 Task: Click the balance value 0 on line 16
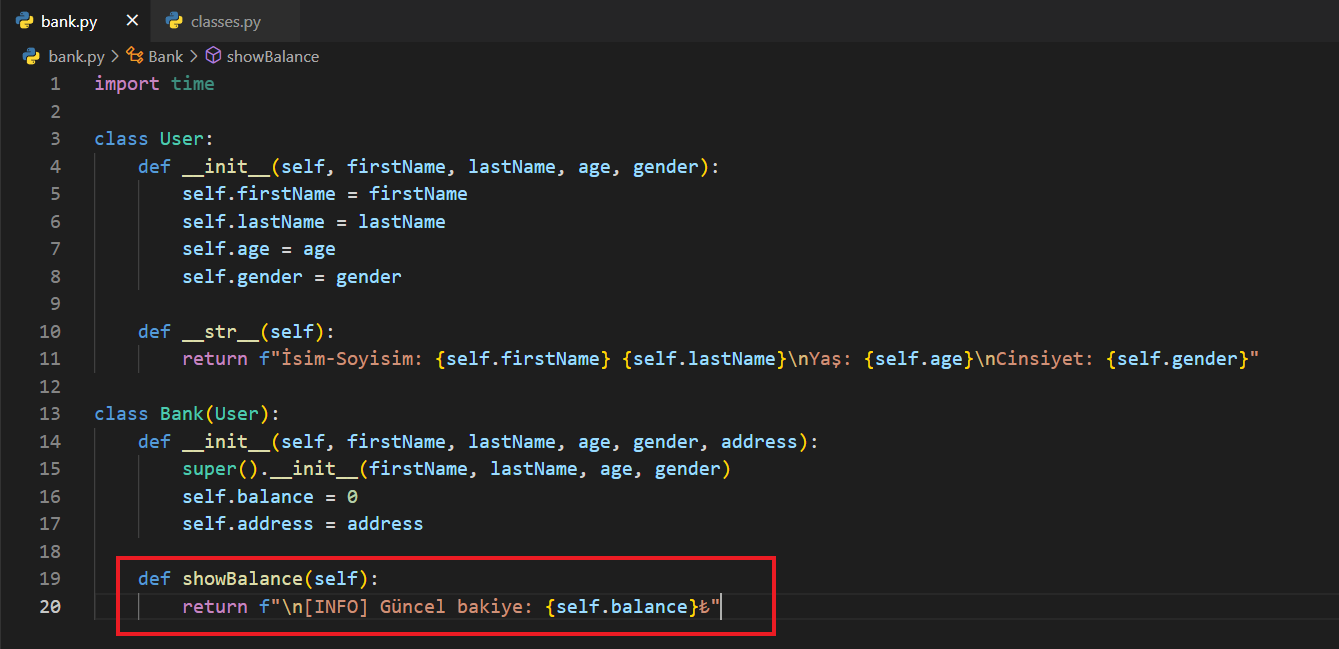(x=352, y=497)
